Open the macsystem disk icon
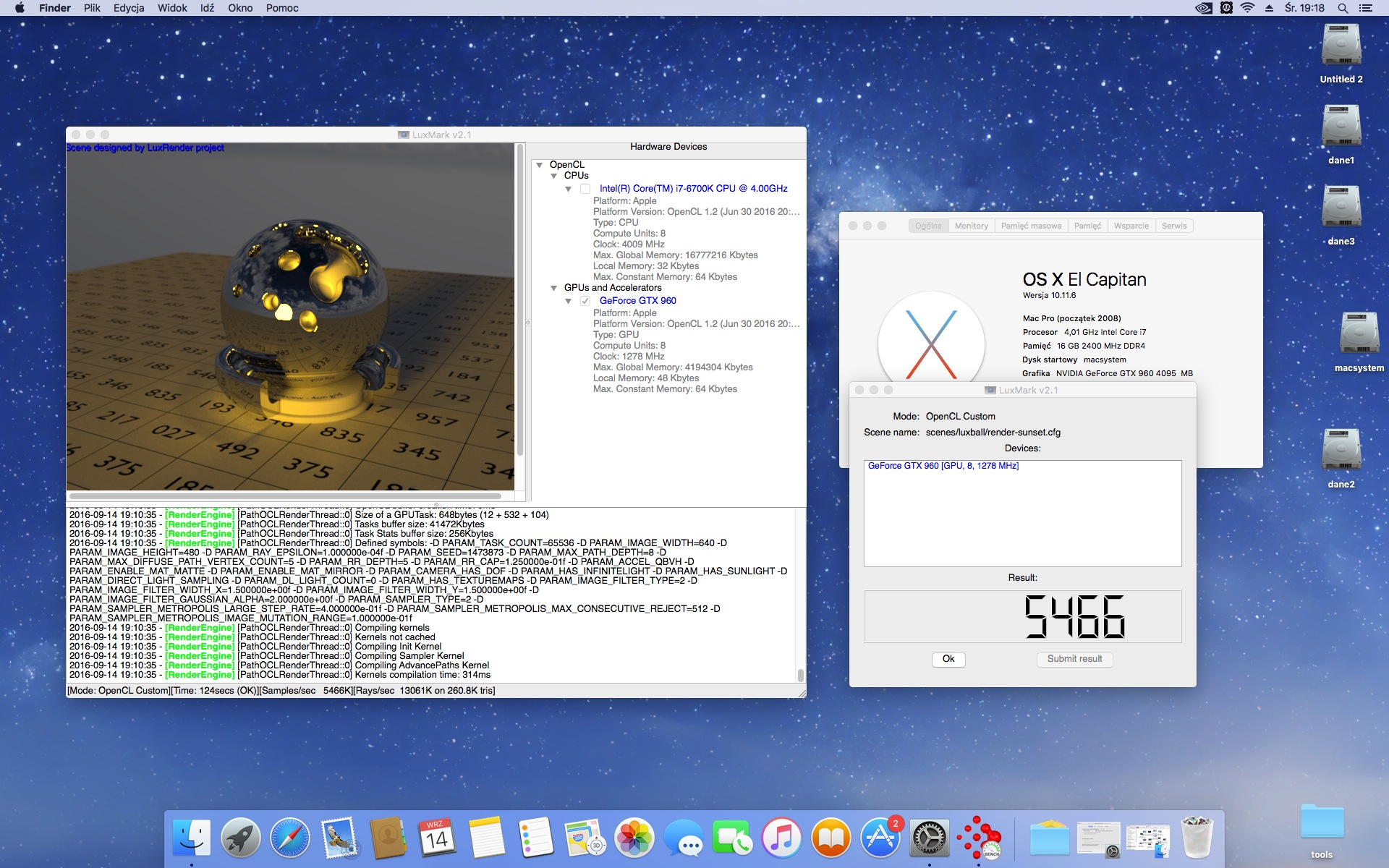The image size is (1389, 868). (1359, 334)
